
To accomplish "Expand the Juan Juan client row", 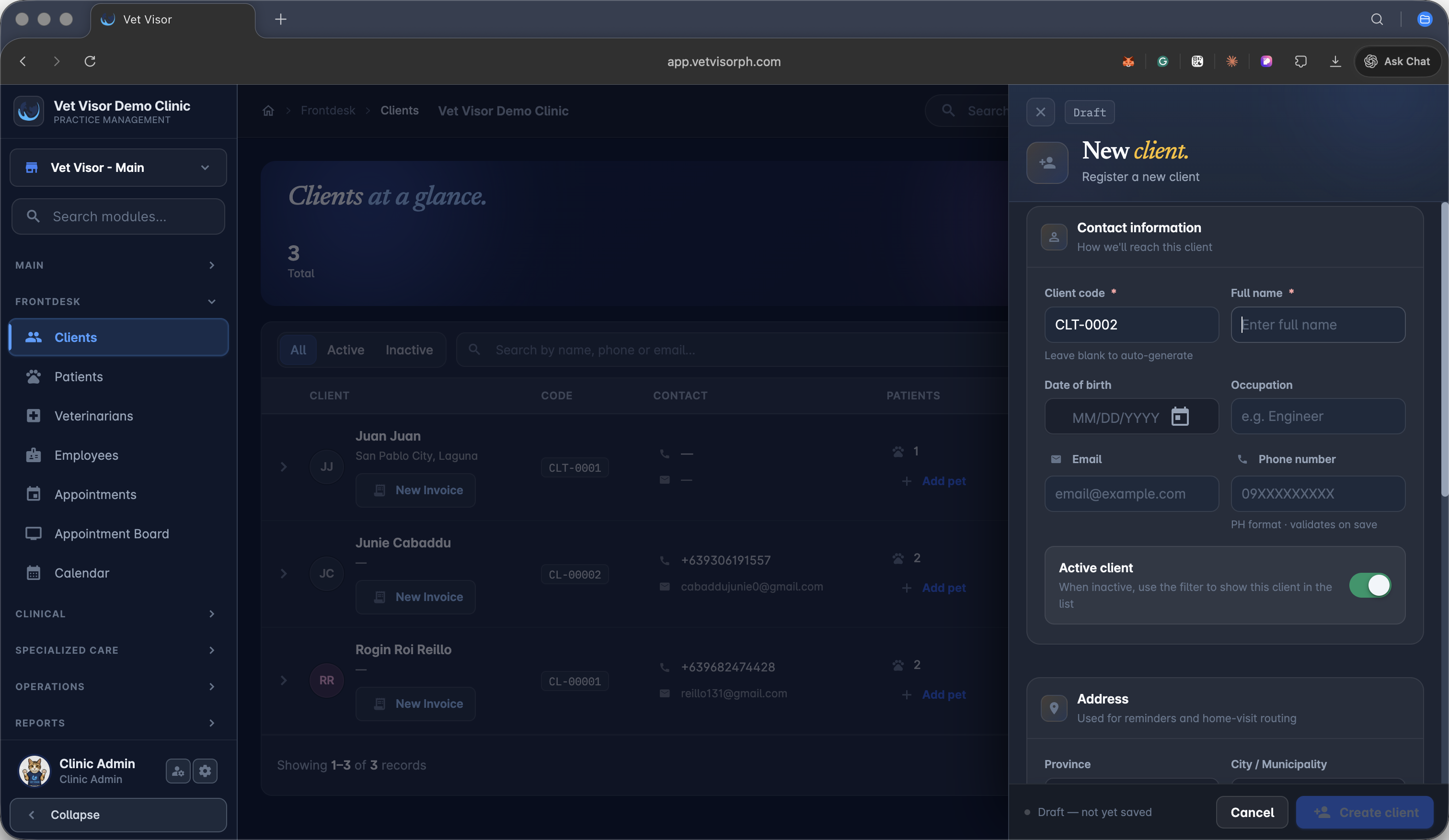I will (284, 467).
